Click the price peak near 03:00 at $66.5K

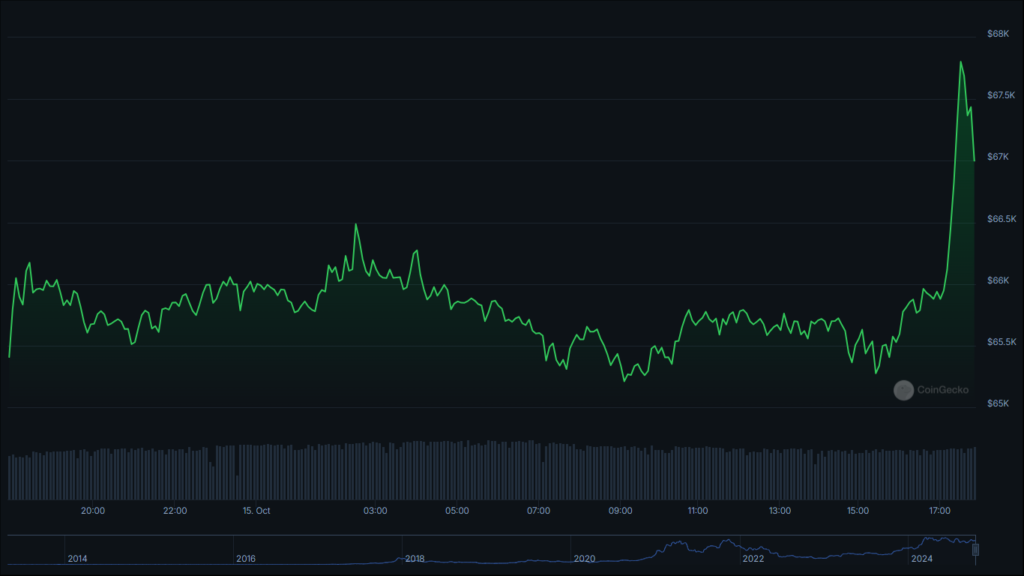click(356, 225)
